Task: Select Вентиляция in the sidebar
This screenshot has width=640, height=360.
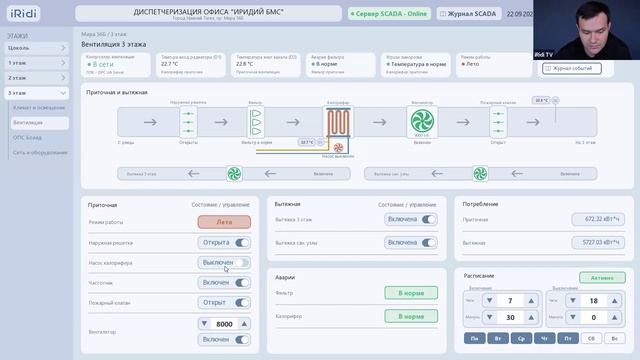Action: click(40, 123)
